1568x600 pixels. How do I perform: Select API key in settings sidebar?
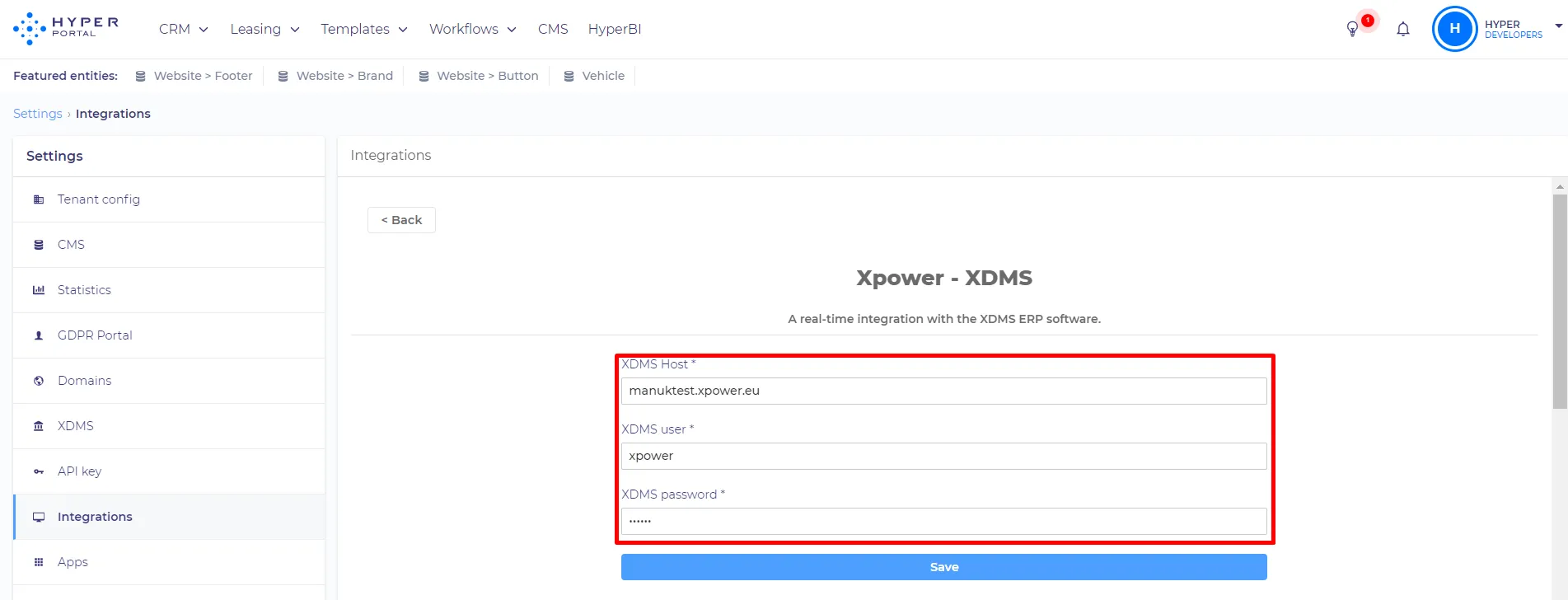coord(170,471)
